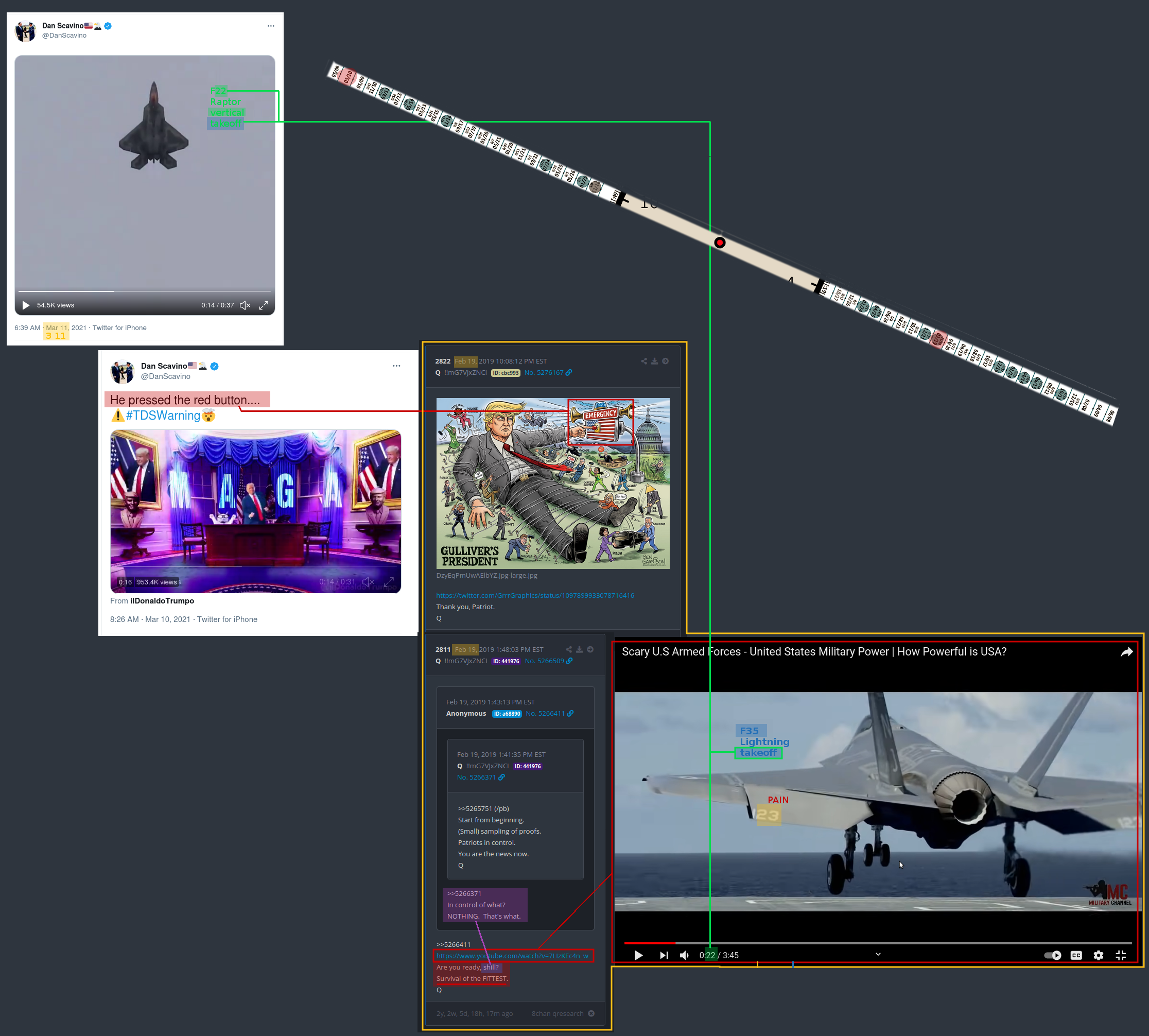Seek the YouTube video progress bar
The image size is (1149, 1036).
click(x=878, y=943)
